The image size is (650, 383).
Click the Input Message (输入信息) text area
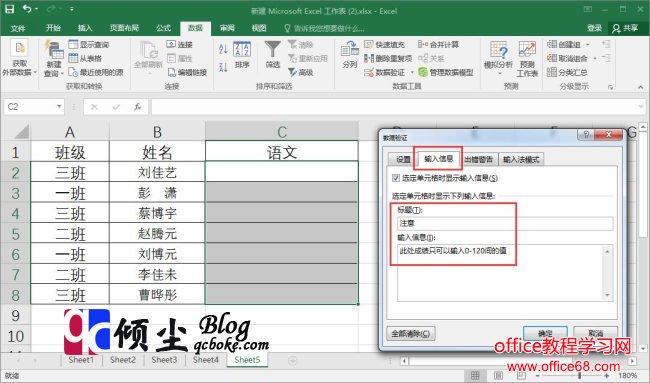[504, 272]
